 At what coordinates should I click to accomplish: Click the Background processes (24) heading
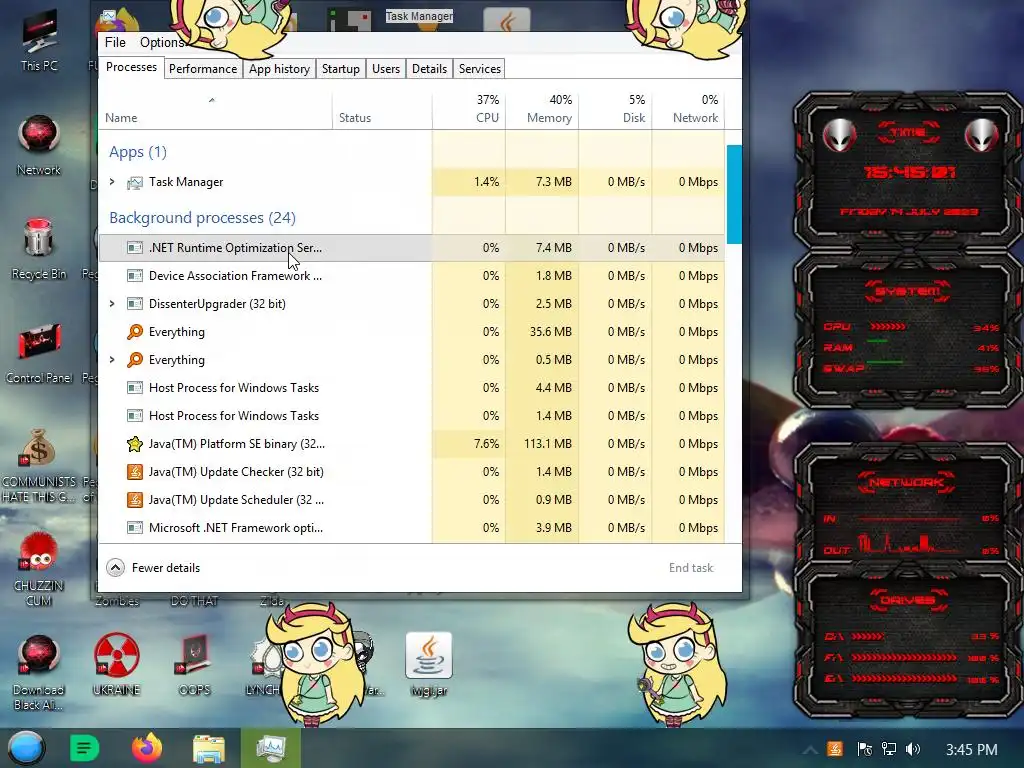[202, 217]
